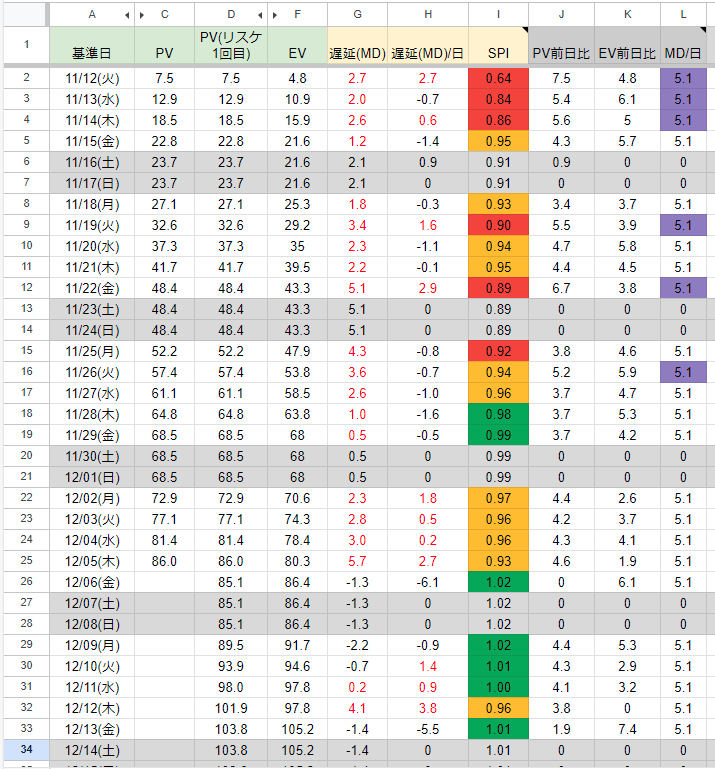The height and width of the screenshot is (769, 715).
Task: Select row 12 header
Action: point(26,287)
